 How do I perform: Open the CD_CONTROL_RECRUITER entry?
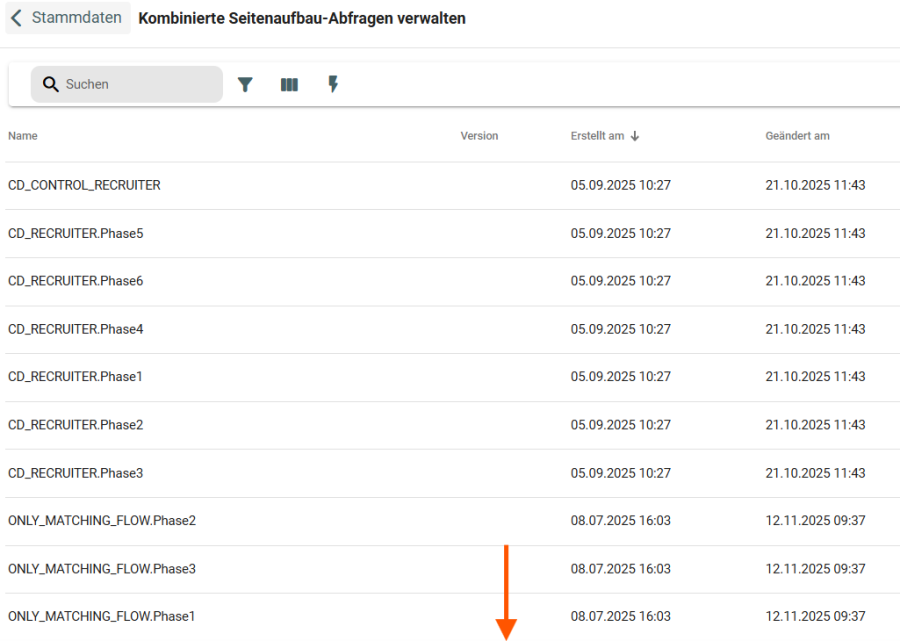pyautogui.click(x=84, y=185)
